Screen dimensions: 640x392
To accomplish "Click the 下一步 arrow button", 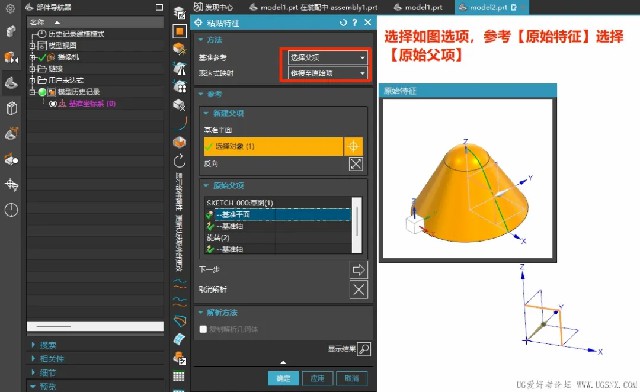I will pyautogui.click(x=358, y=270).
